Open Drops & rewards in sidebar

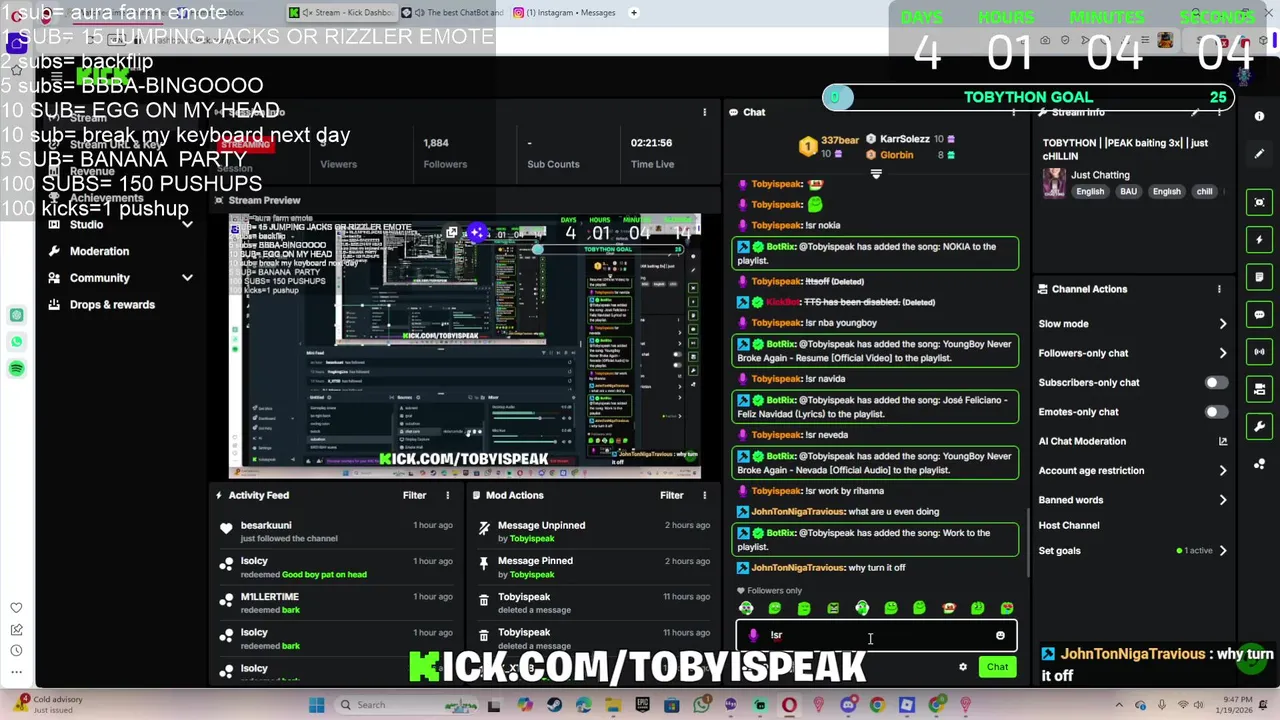[x=112, y=305]
